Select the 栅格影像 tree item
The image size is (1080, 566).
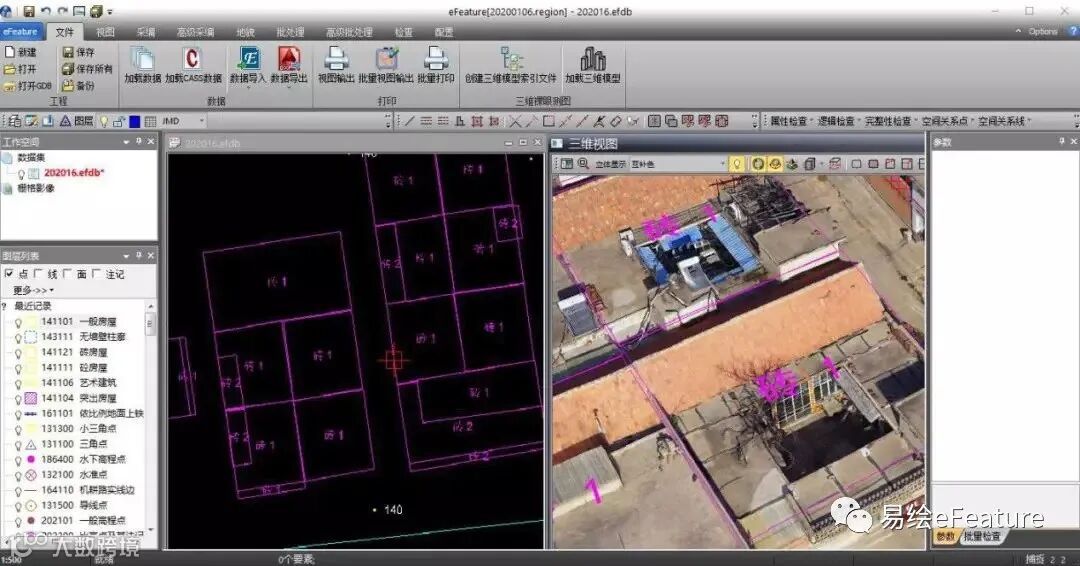point(36,189)
